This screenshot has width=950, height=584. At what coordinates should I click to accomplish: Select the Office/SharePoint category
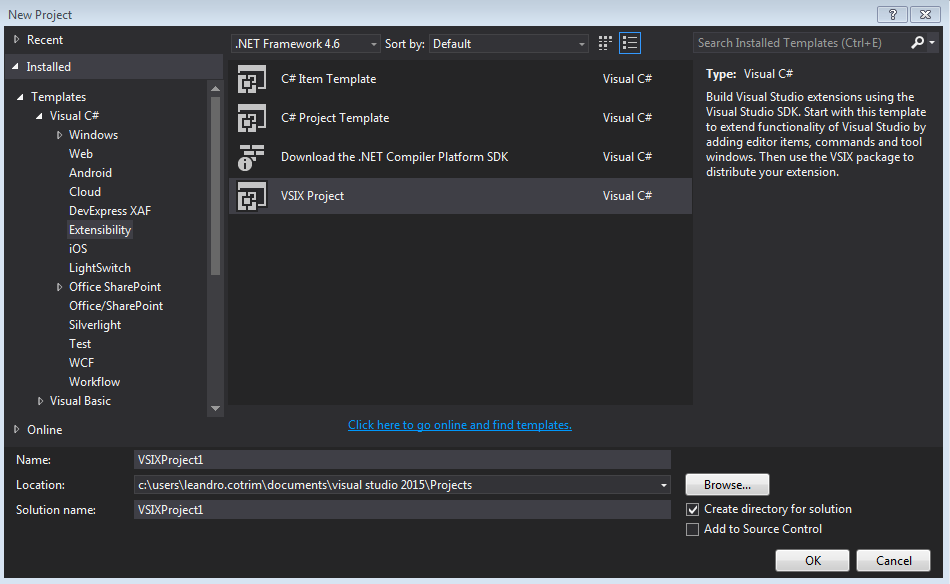click(116, 306)
